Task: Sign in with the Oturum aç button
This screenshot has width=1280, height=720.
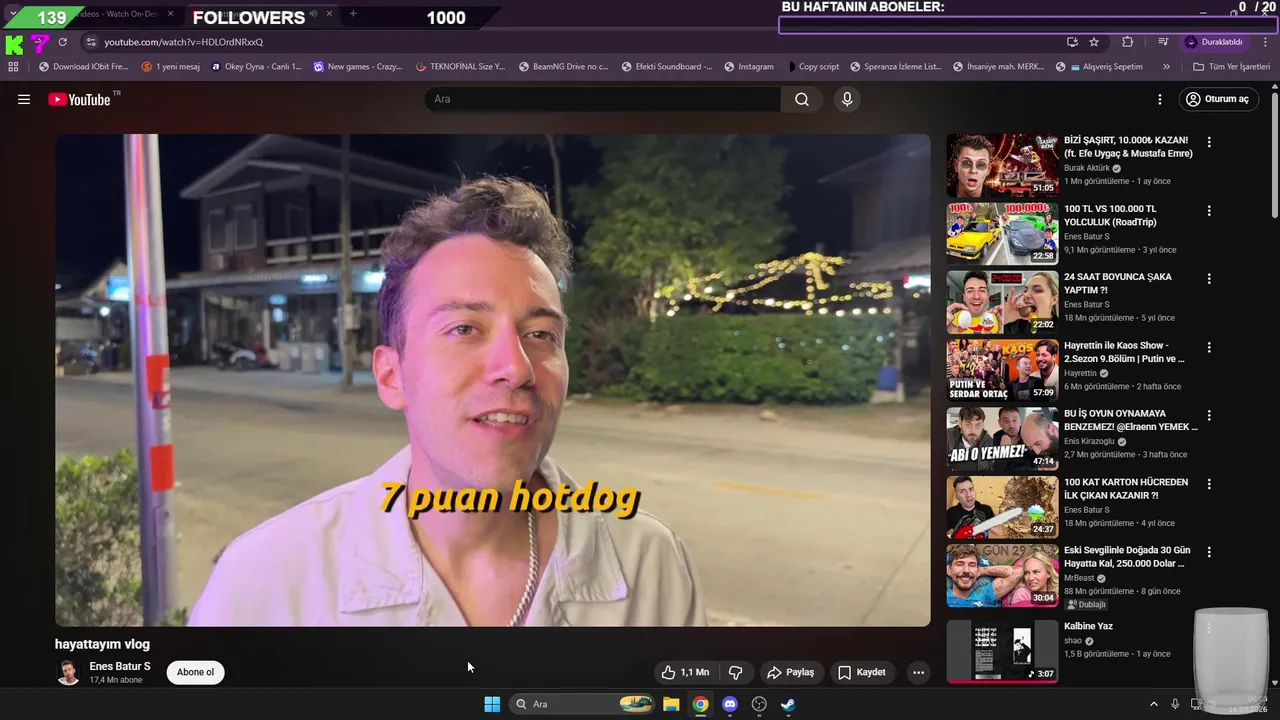Action: (1217, 99)
